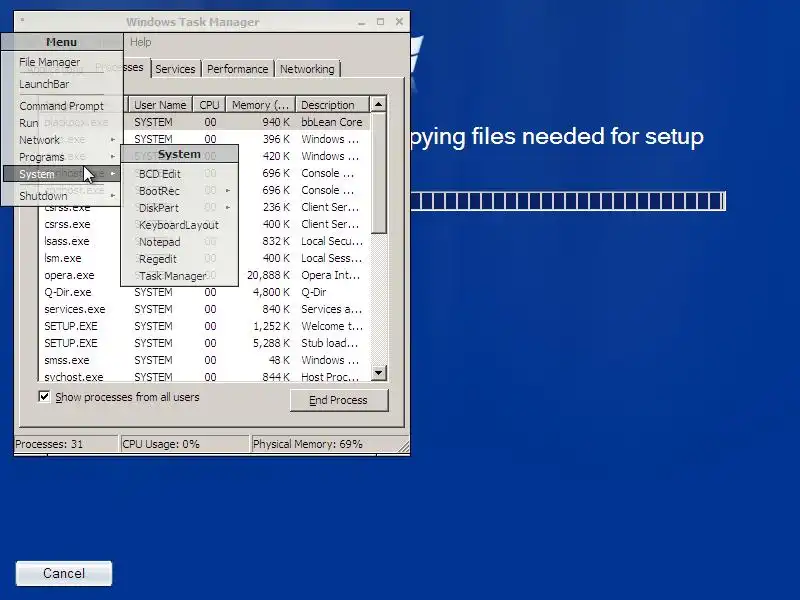800x600 pixels.
Task: Expand the Shutdown submenu
Action: tap(61, 196)
